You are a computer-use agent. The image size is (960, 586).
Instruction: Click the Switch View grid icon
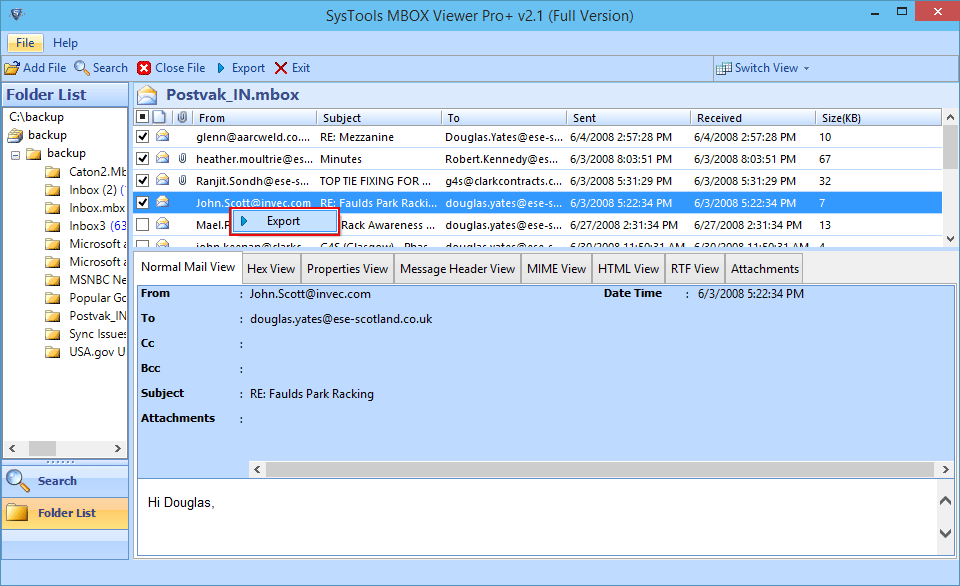(x=724, y=68)
